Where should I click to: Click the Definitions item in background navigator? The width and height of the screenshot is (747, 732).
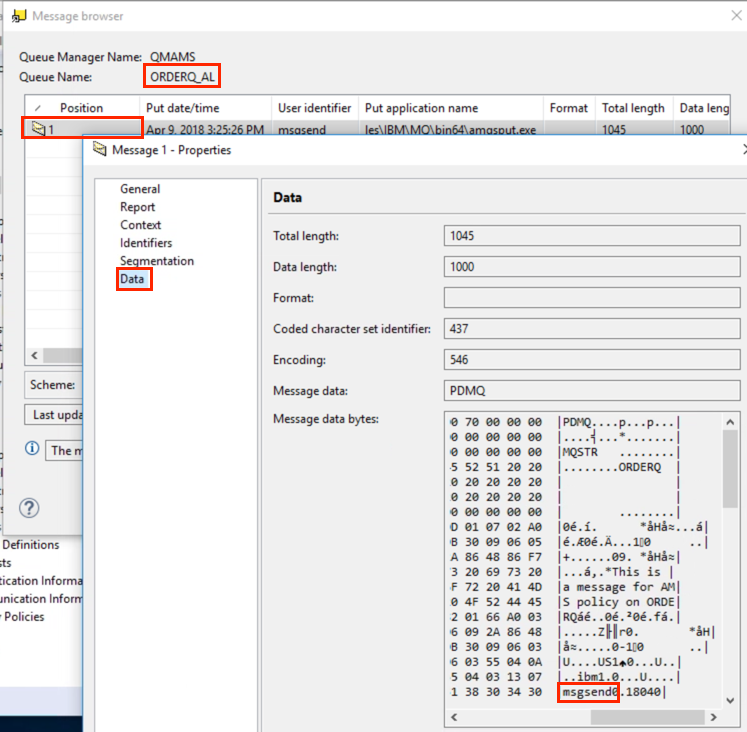pyautogui.click(x=31, y=545)
